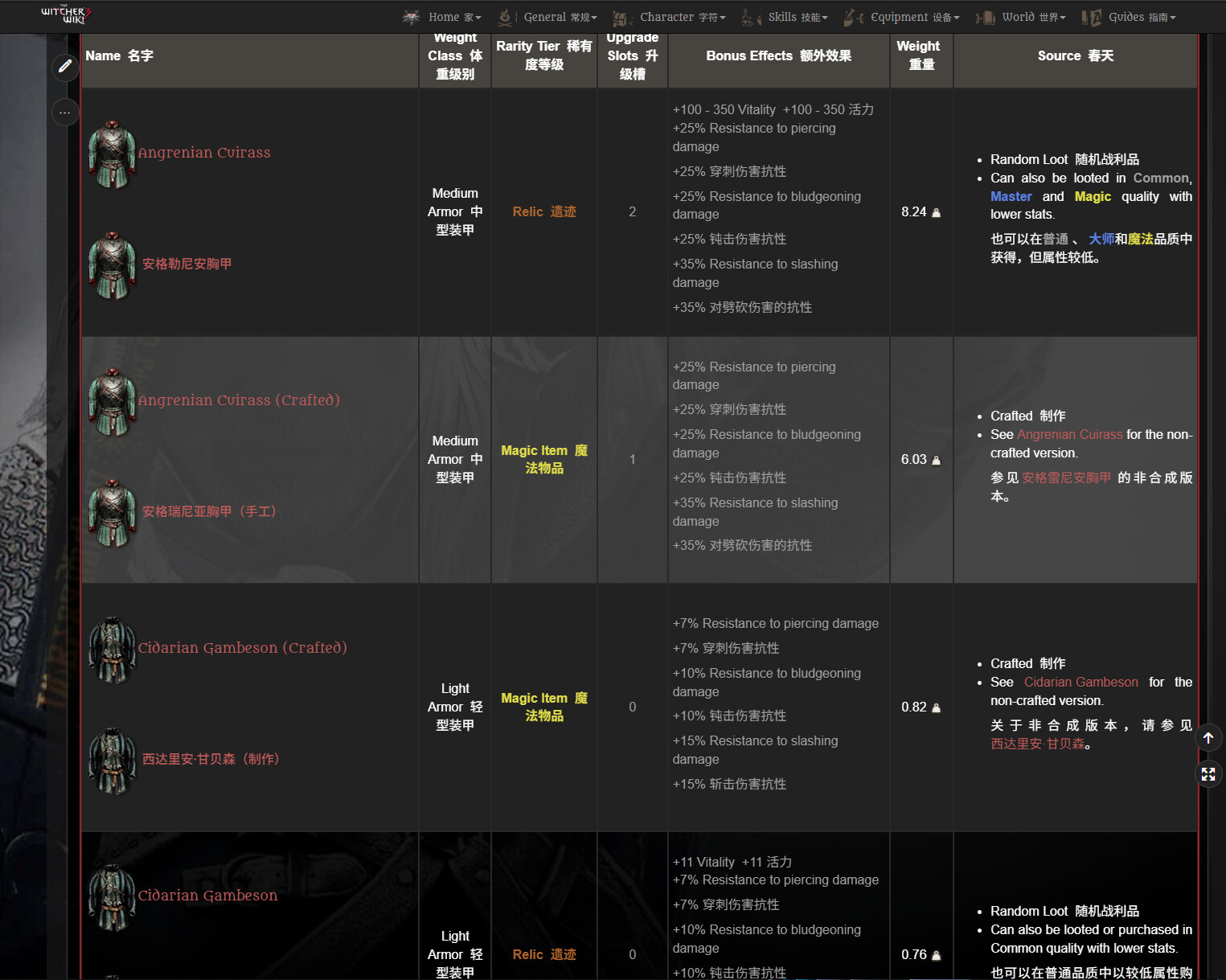Open the 安格瑞尼亚胸甲（手工）link
The height and width of the screenshot is (980, 1226).
(209, 511)
